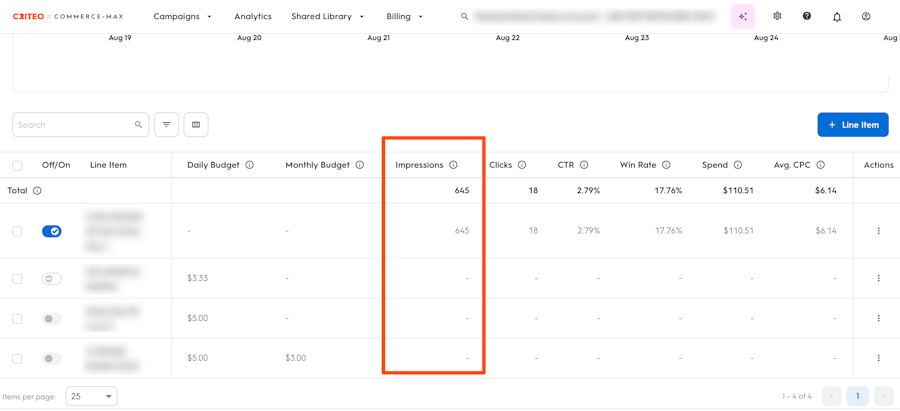
Task: Expand the Campaigns menu
Action: (183, 17)
